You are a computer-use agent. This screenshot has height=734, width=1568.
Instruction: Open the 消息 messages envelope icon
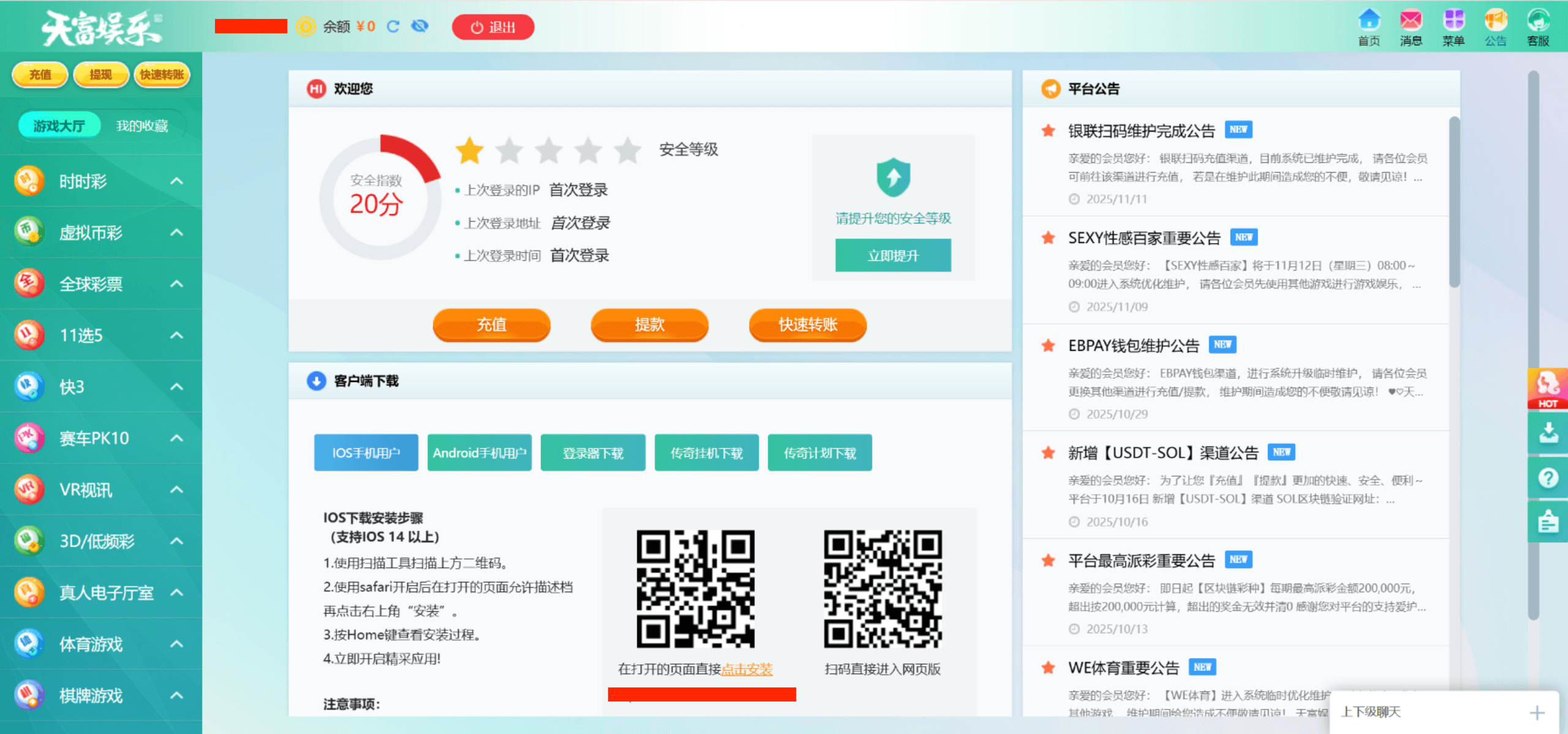click(1411, 21)
